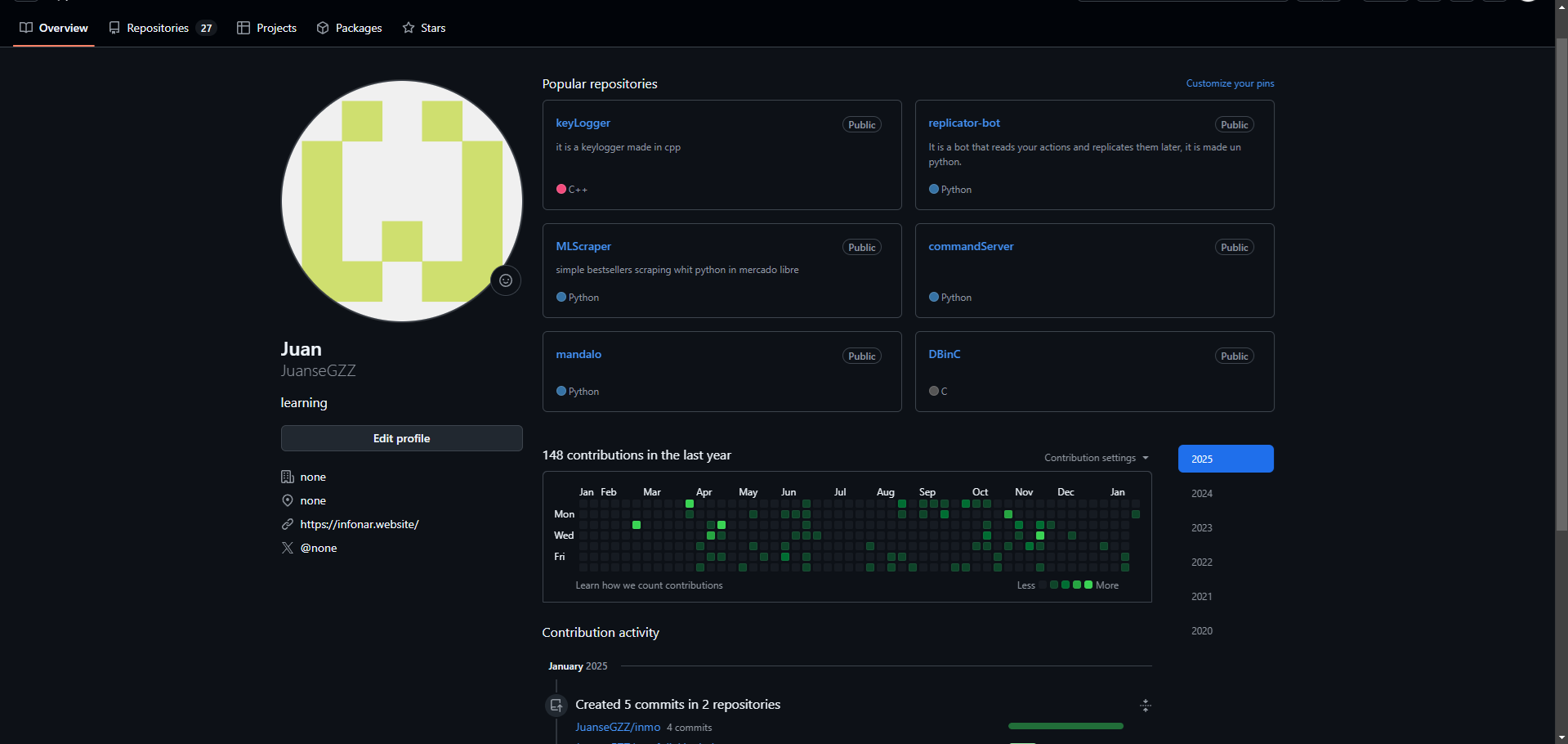
Task: Open the MLScraper repository
Action: pos(583,246)
